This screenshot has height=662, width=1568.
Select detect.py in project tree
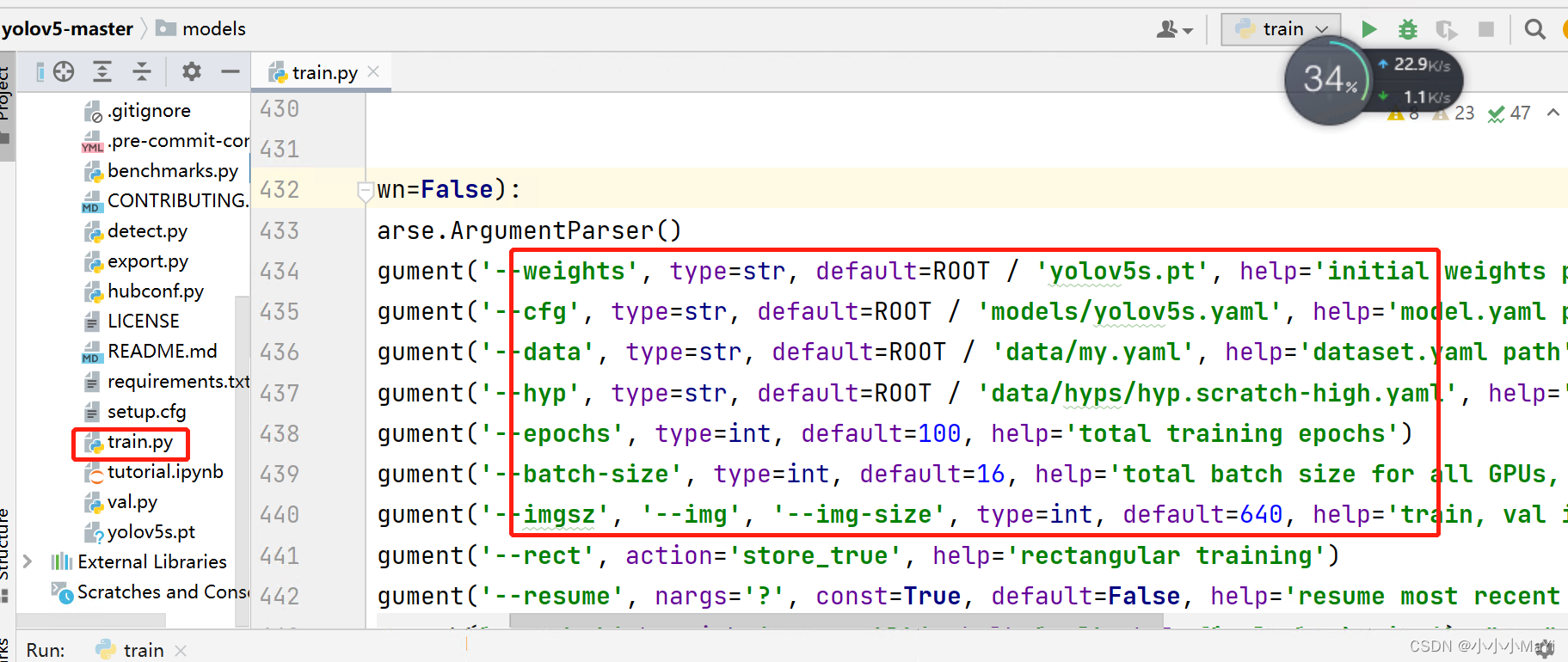(x=136, y=231)
